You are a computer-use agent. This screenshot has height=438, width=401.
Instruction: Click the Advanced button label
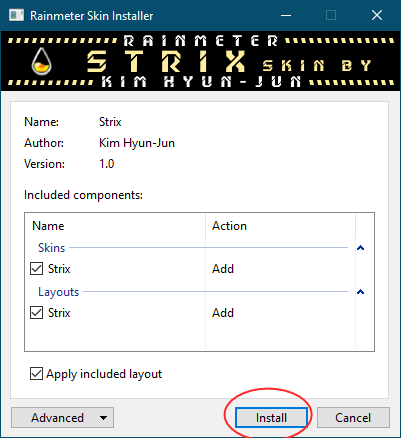57,418
